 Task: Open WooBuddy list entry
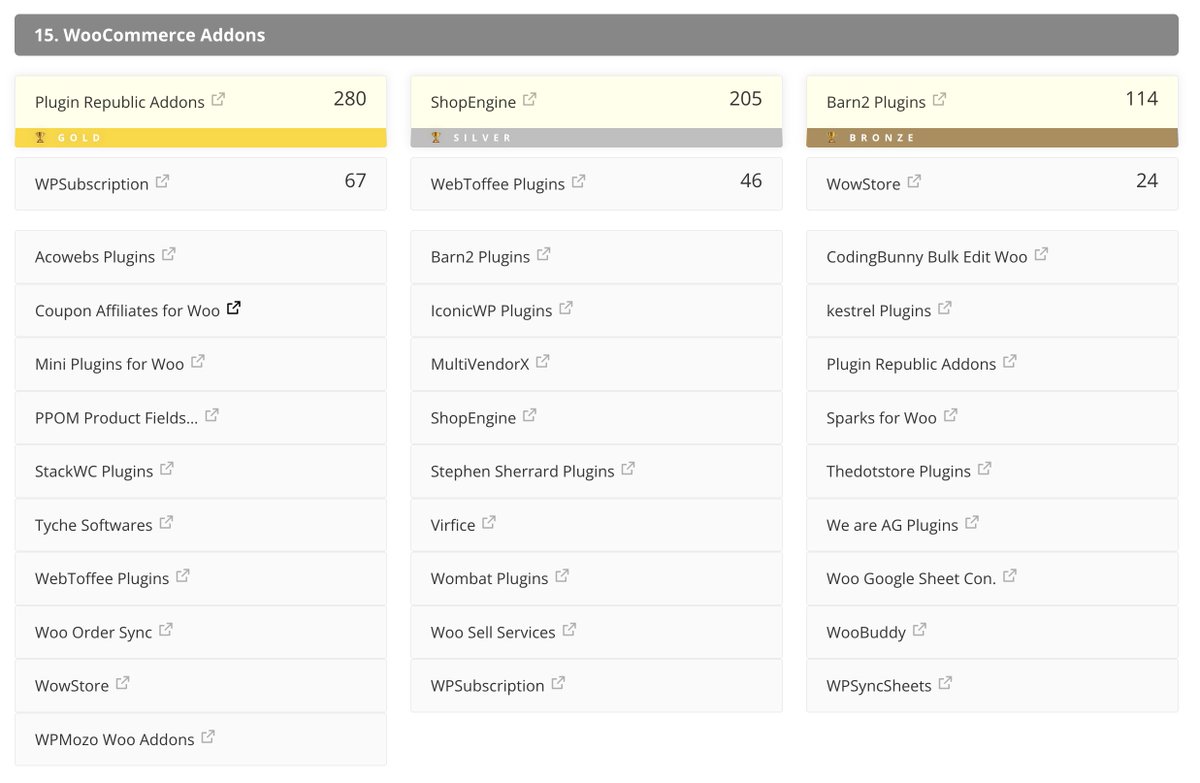click(x=993, y=632)
